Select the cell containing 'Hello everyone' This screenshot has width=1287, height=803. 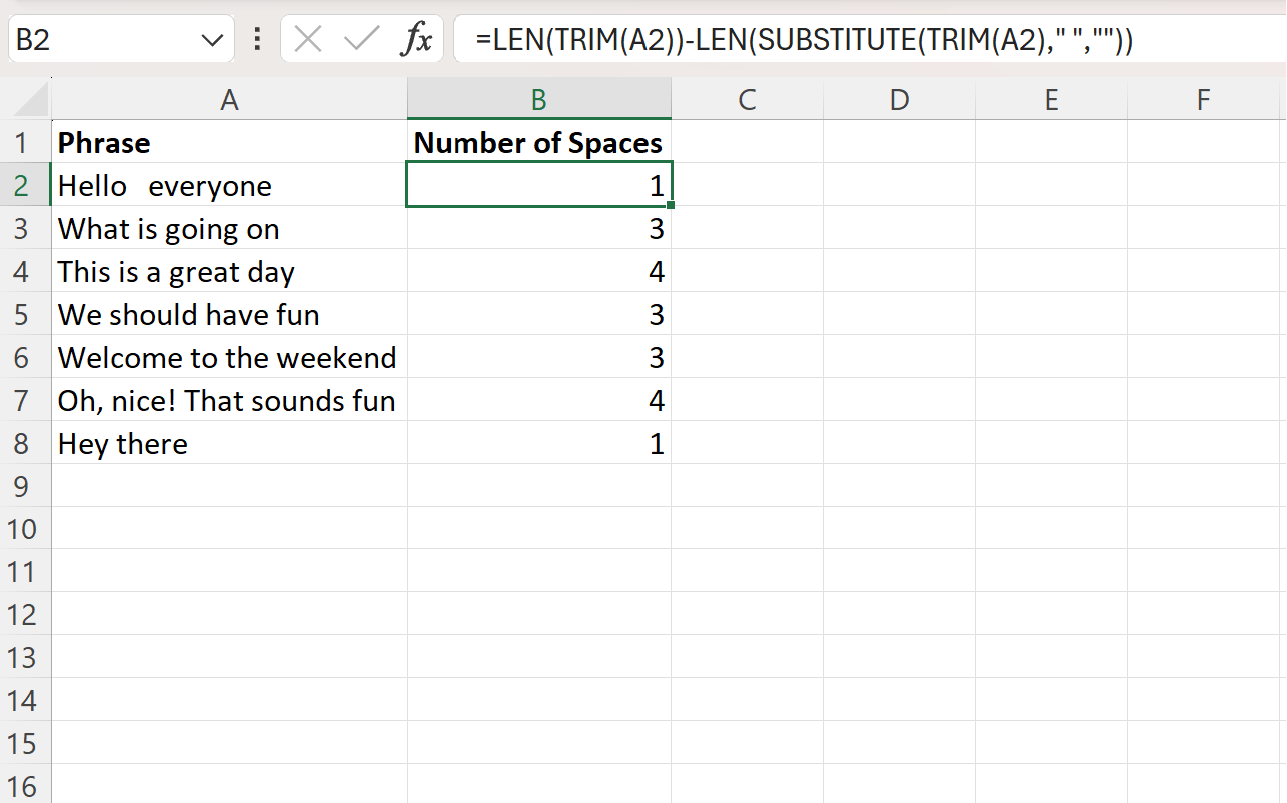pos(229,185)
